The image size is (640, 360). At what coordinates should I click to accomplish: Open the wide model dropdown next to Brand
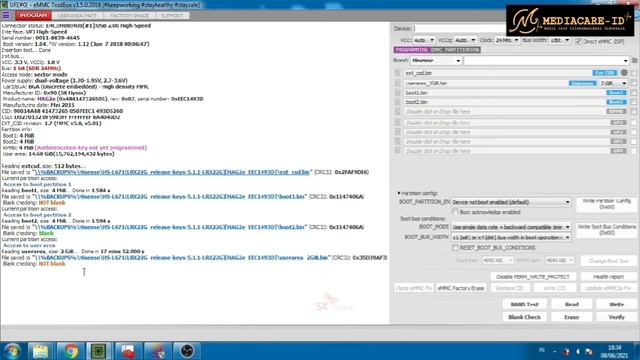pyautogui.click(x=546, y=60)
